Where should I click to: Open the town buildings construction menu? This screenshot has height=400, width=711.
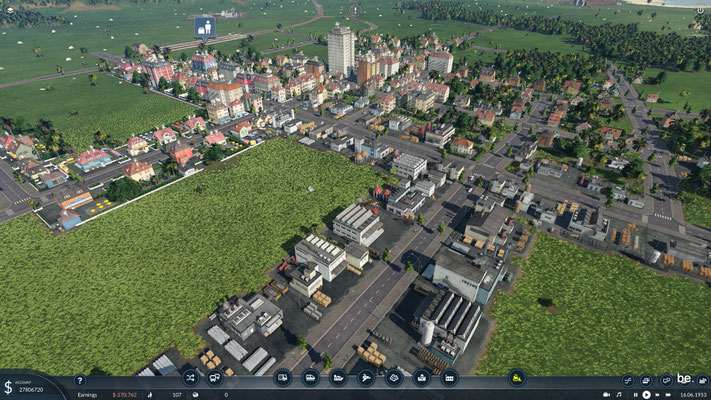point(421,378)
